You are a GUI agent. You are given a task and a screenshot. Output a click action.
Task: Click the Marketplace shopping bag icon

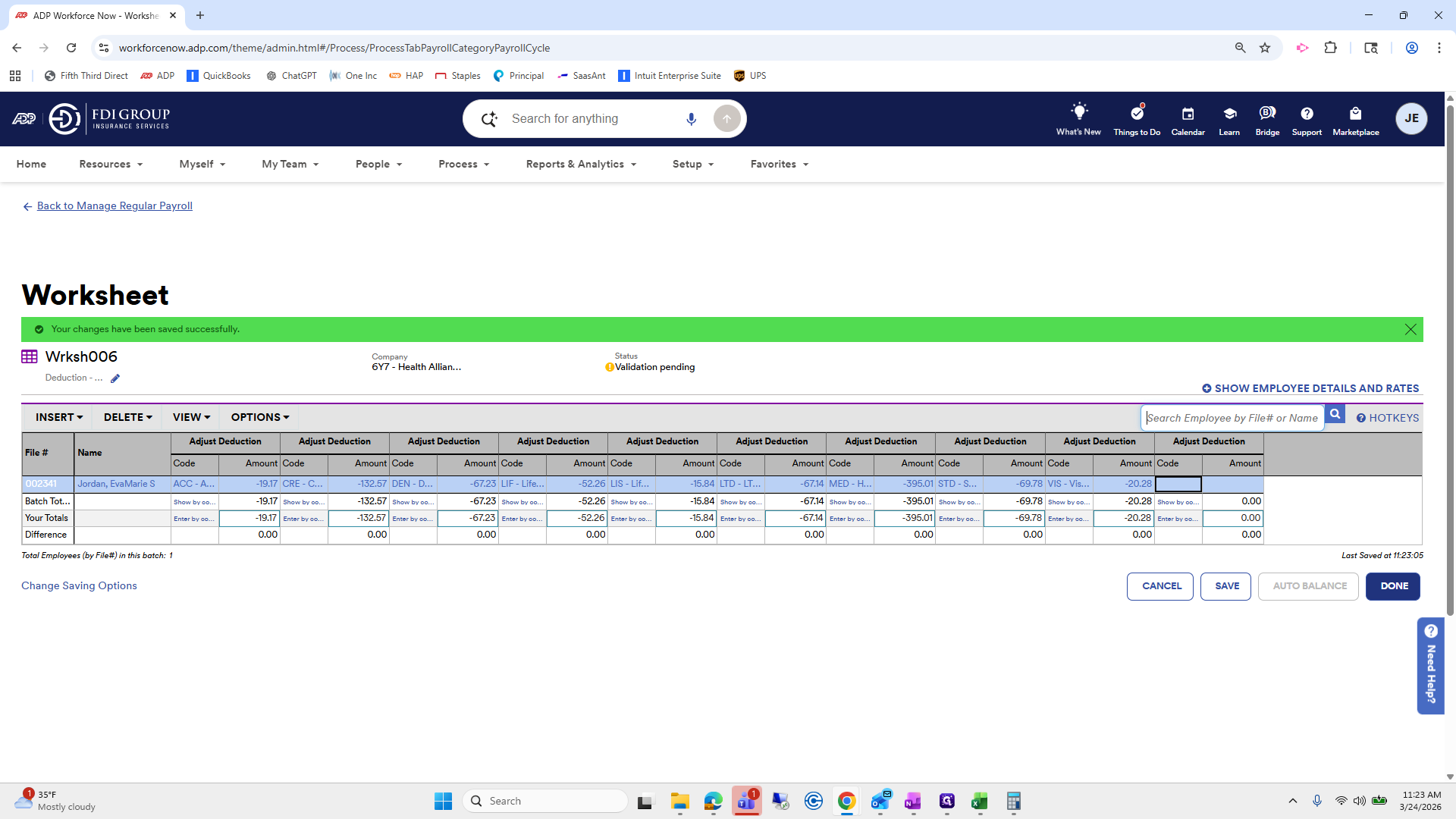[x=1355, y=114]
